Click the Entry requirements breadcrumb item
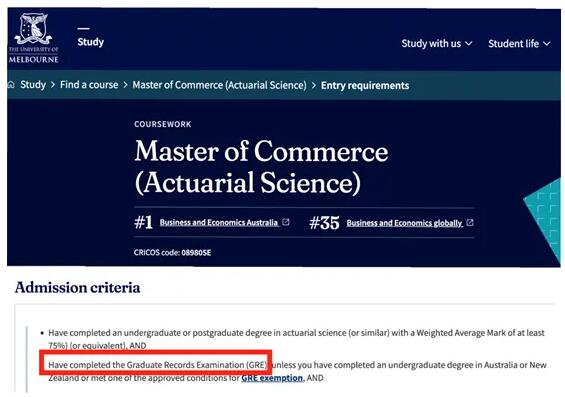 click(365, 85)
